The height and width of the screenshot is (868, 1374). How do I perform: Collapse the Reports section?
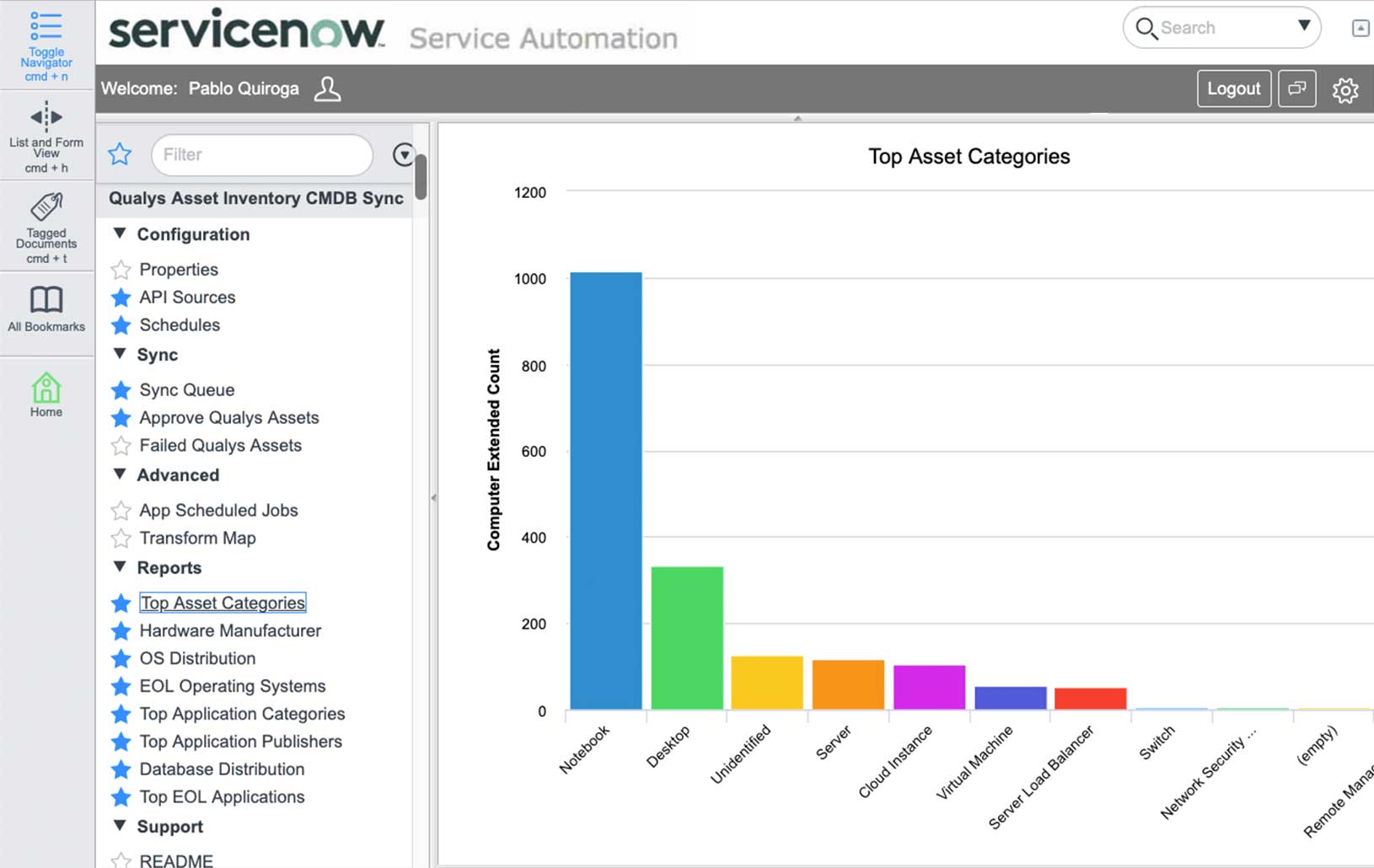[120, 567]
